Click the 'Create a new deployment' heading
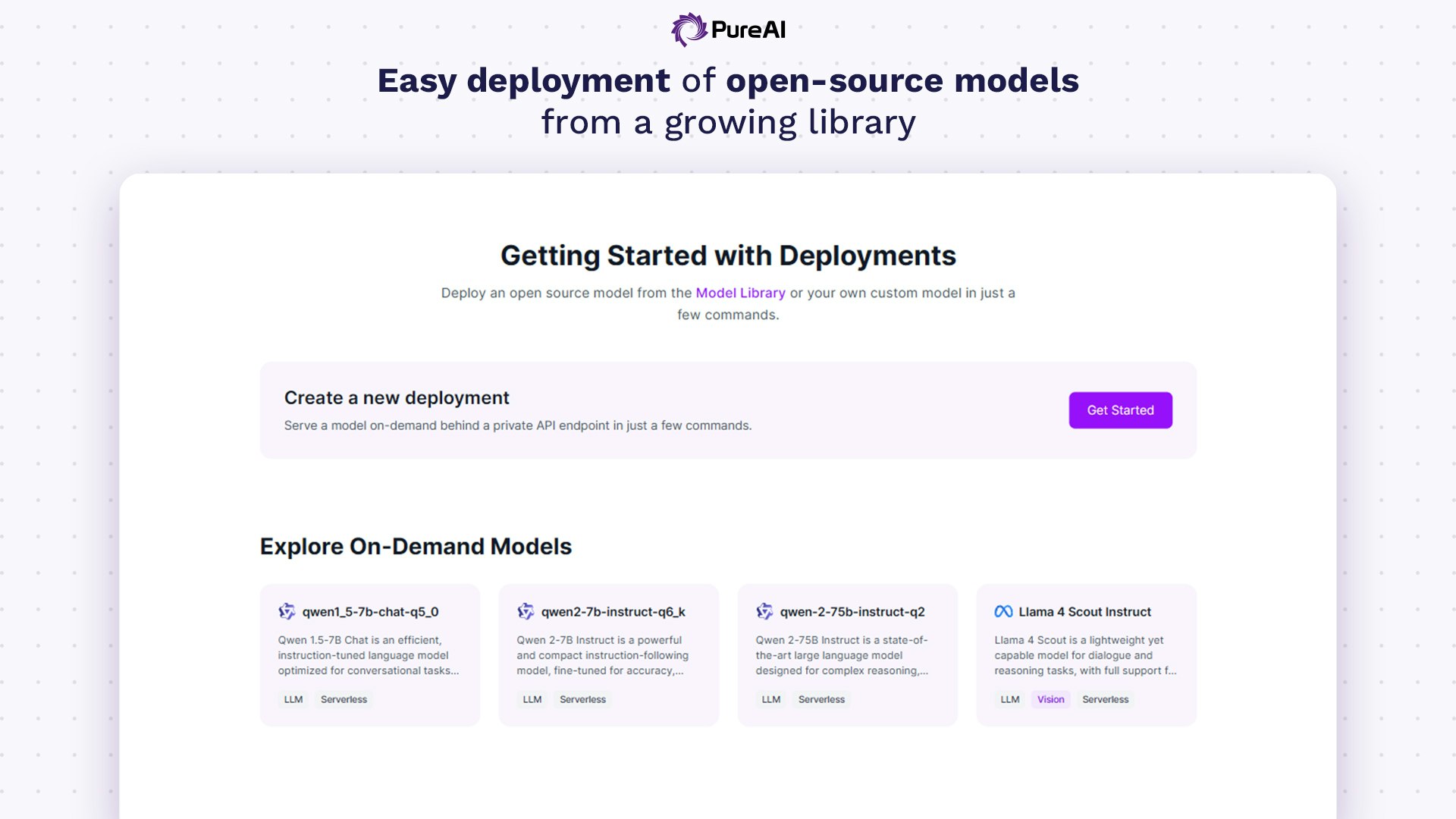Image resolution: width=1456 pixels, height=819 pixels. 397,398
